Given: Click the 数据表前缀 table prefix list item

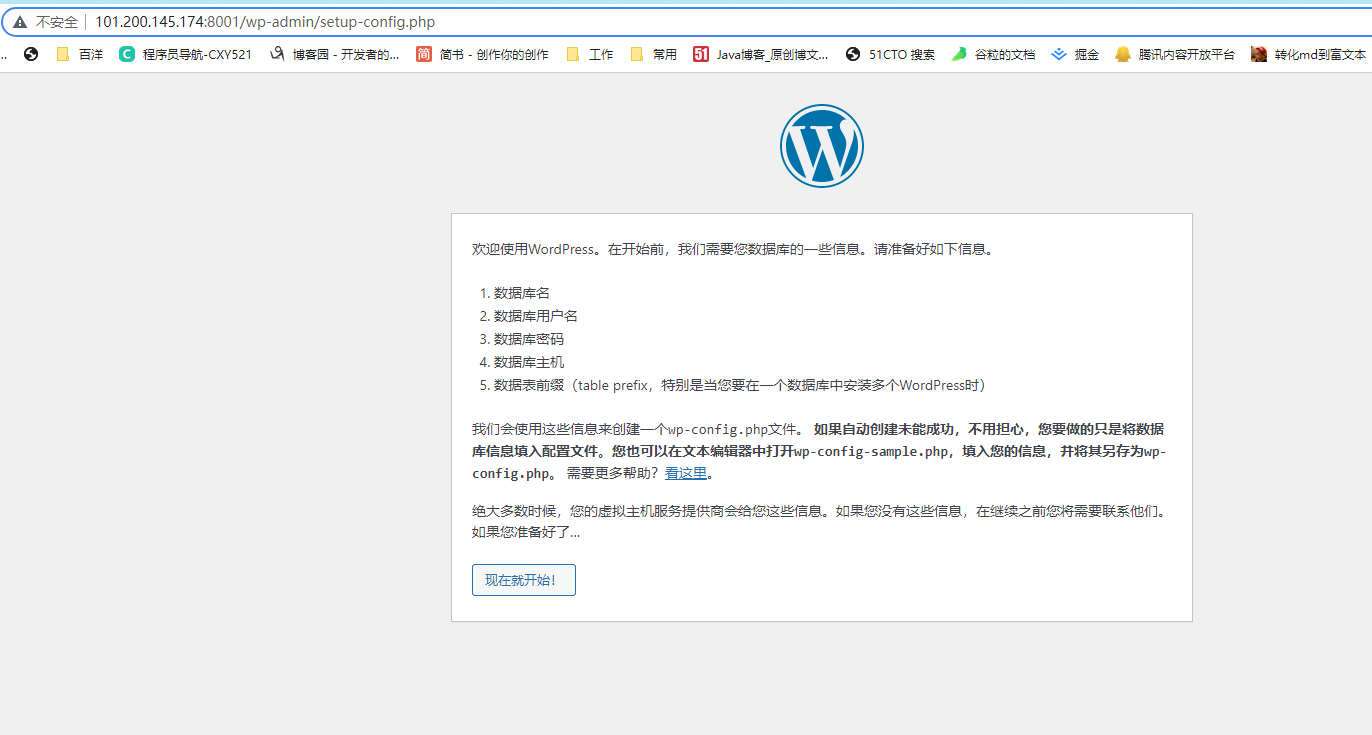Looking at the screenshot, I should tap(740, 385).
